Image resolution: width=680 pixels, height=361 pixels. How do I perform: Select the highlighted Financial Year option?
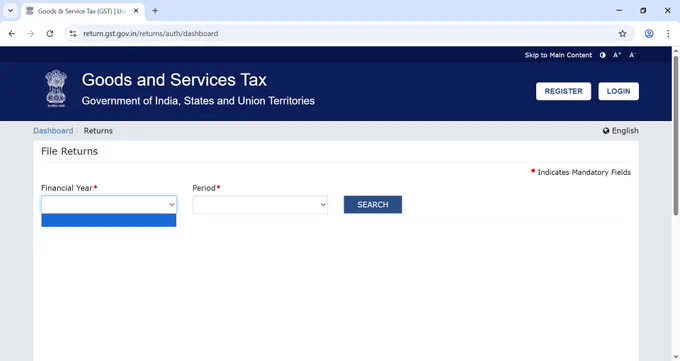pos(109,220)
